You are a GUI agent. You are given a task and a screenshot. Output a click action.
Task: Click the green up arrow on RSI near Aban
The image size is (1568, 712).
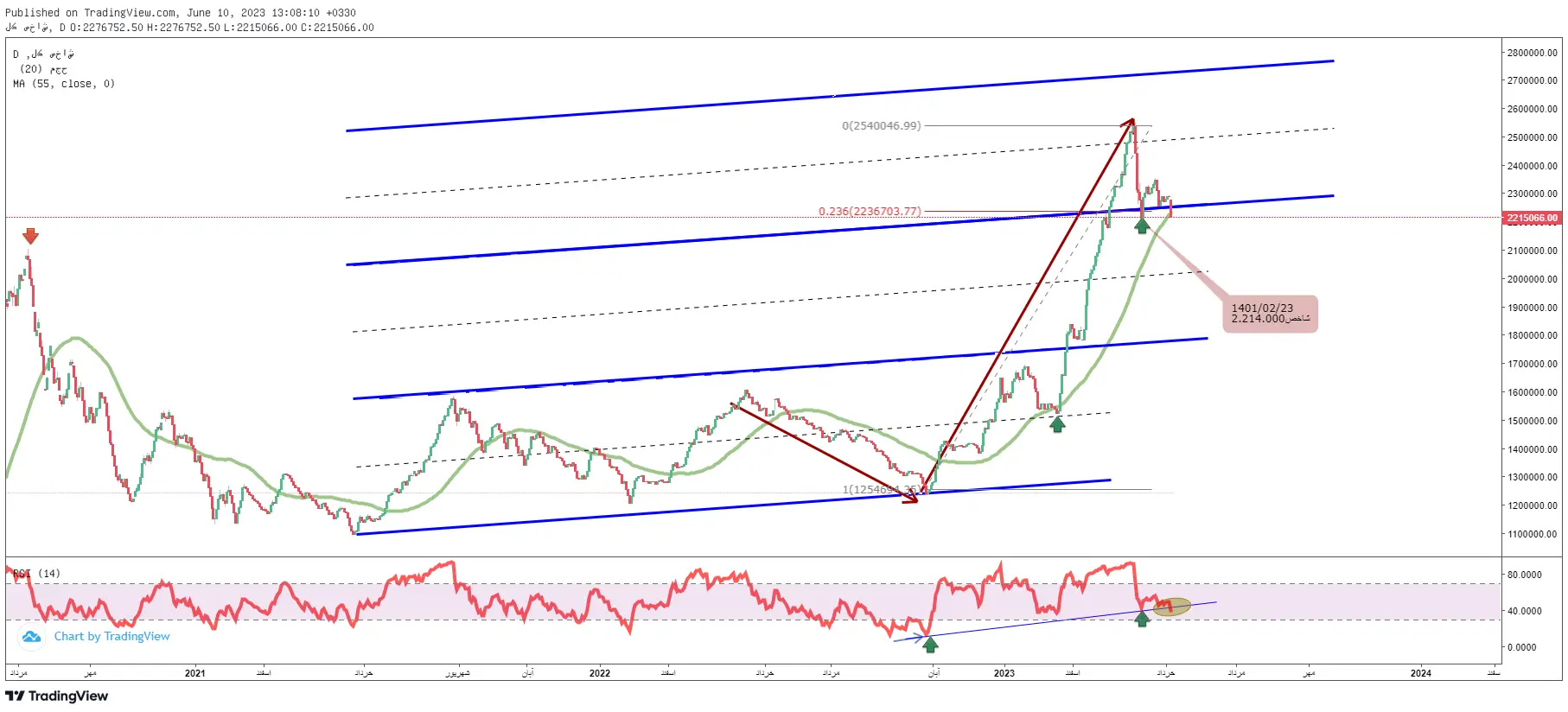click(x=930, y=644)
